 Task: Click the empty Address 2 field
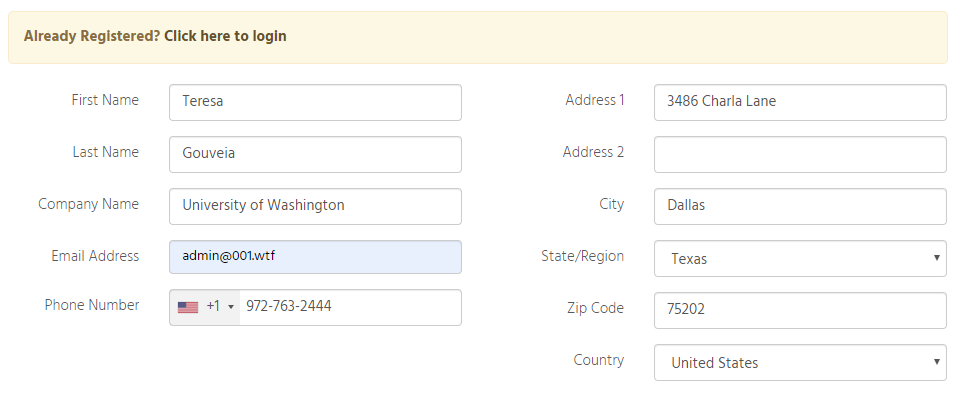[x=800, y=154]
